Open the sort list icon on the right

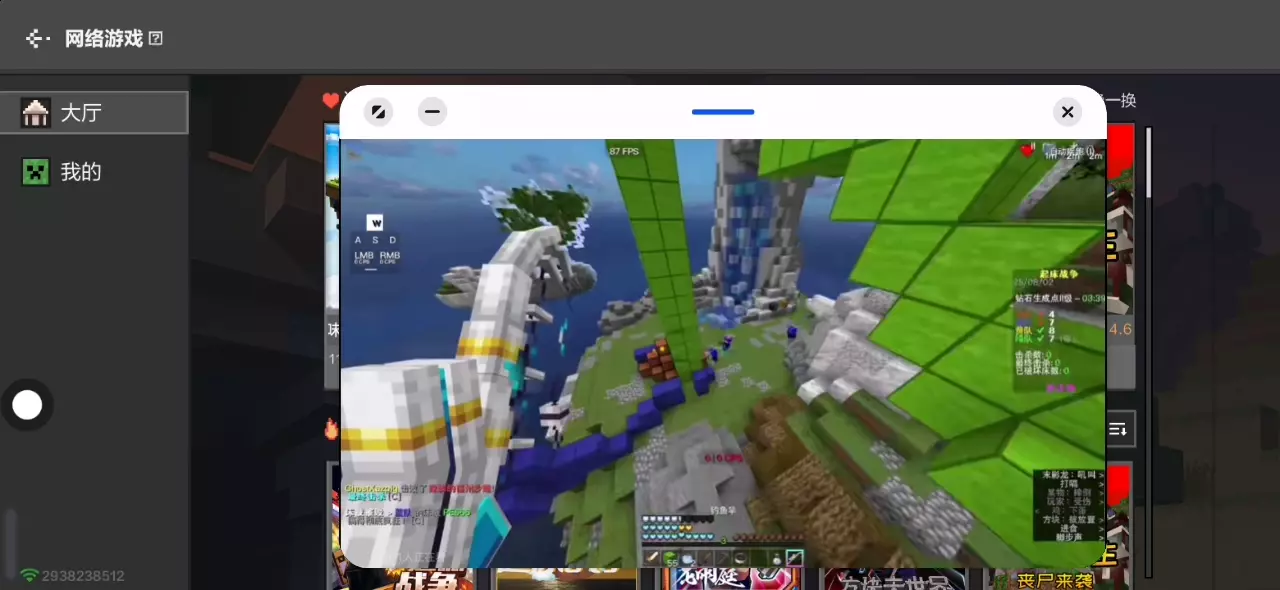coord(1119,429)
